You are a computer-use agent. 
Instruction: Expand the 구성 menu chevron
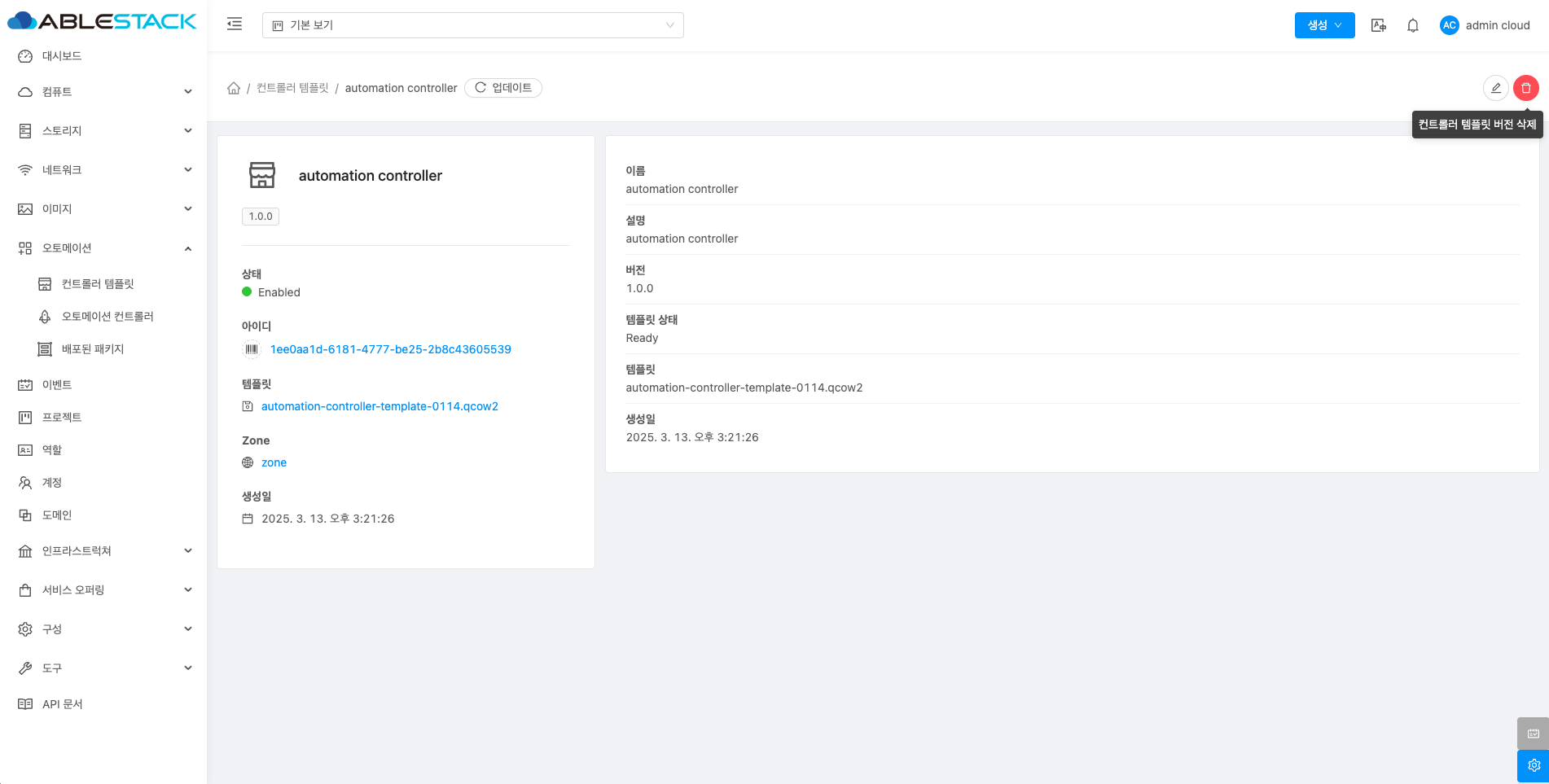(x=188, y=629)
